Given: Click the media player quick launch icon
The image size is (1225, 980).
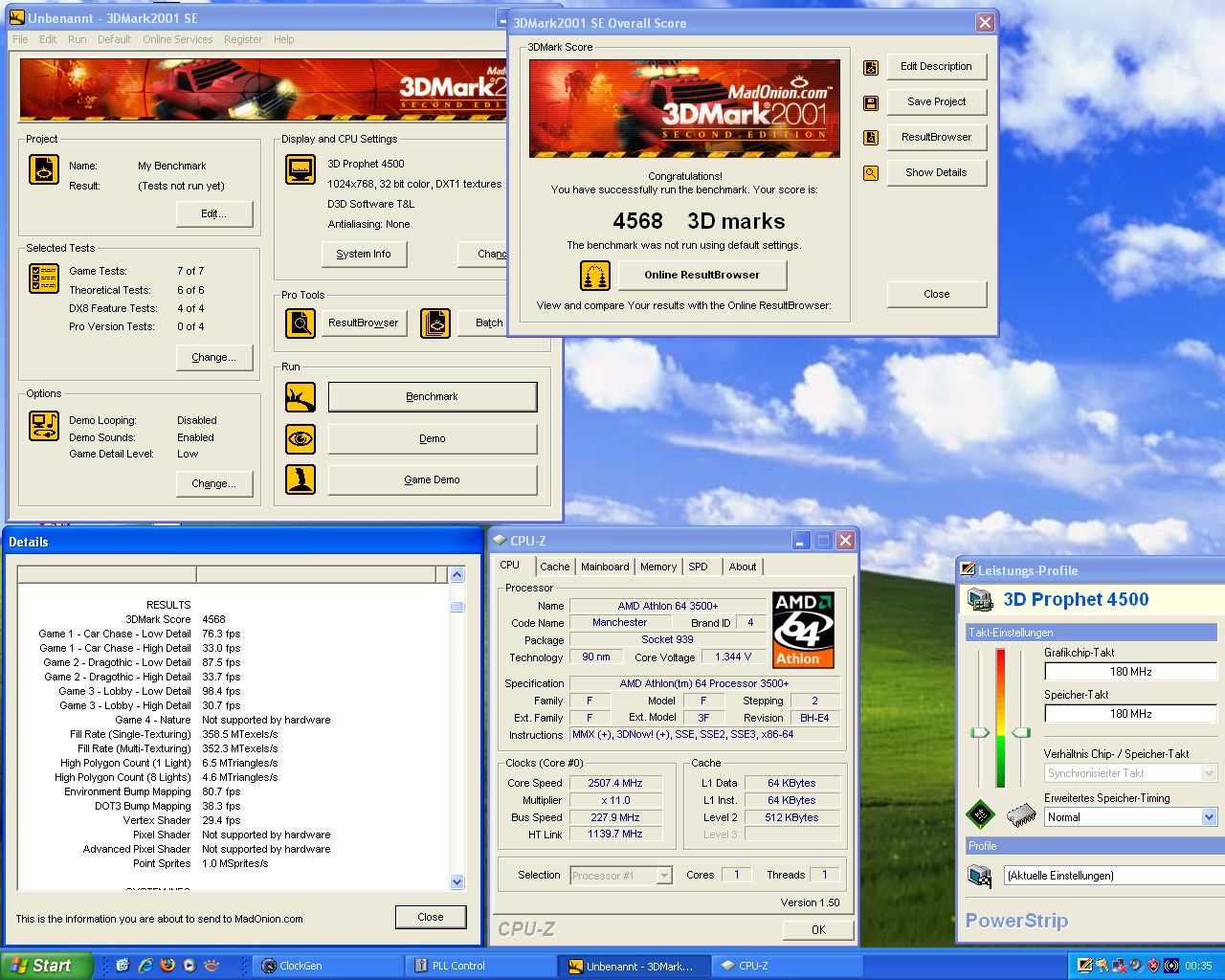Looking at the screenshot, I should [189, 966].
